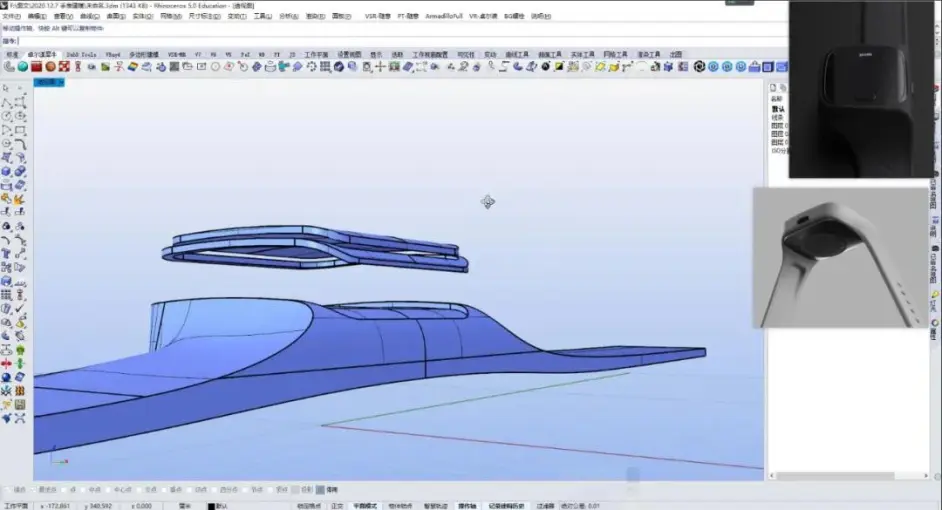Click the horizontal scrollbar in the right panel
Screen dimensions: 942x510
pyautogui.click(x=849, y=476)
